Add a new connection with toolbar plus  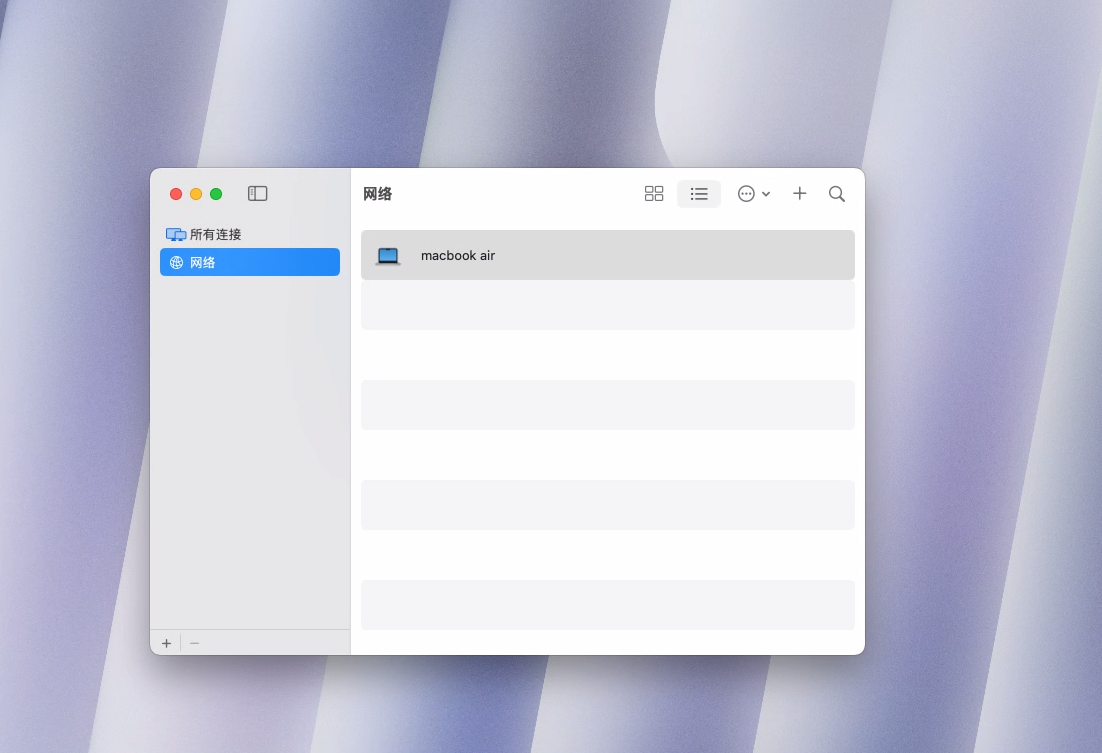pyautogui.click(x=799, y=193)
